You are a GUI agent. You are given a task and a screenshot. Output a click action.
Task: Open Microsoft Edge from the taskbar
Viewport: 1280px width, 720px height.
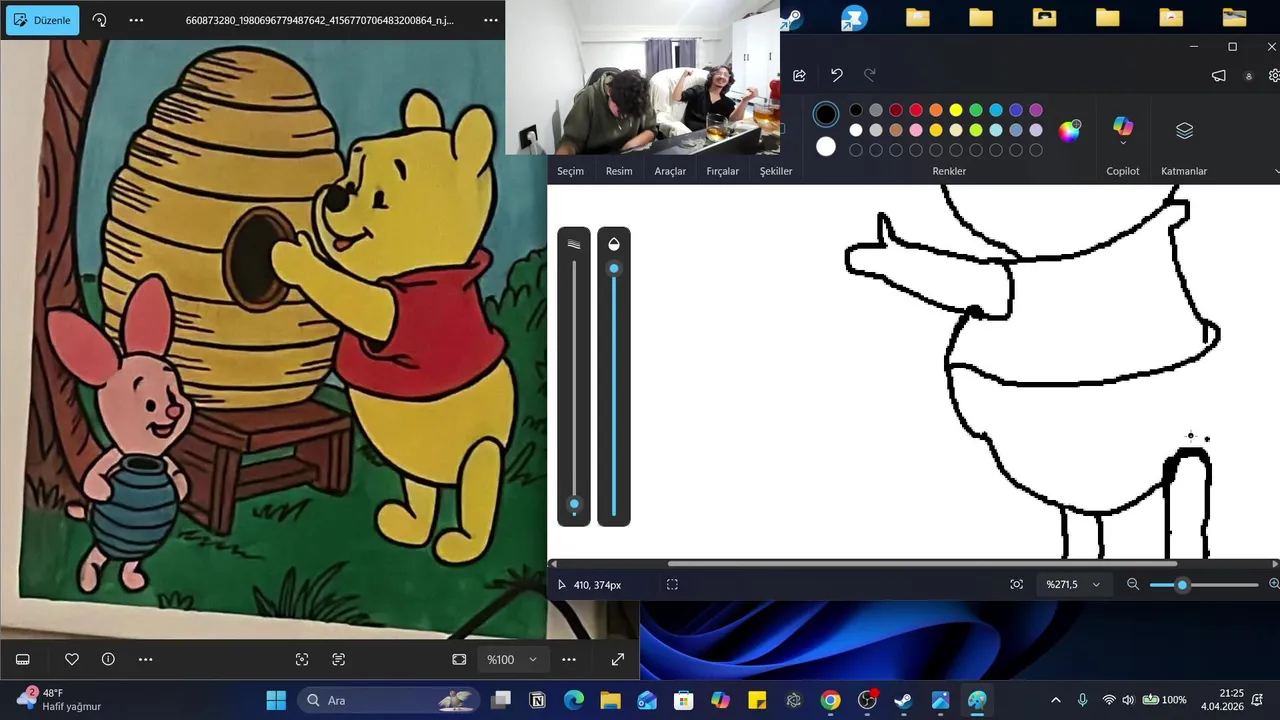[574, 700]
